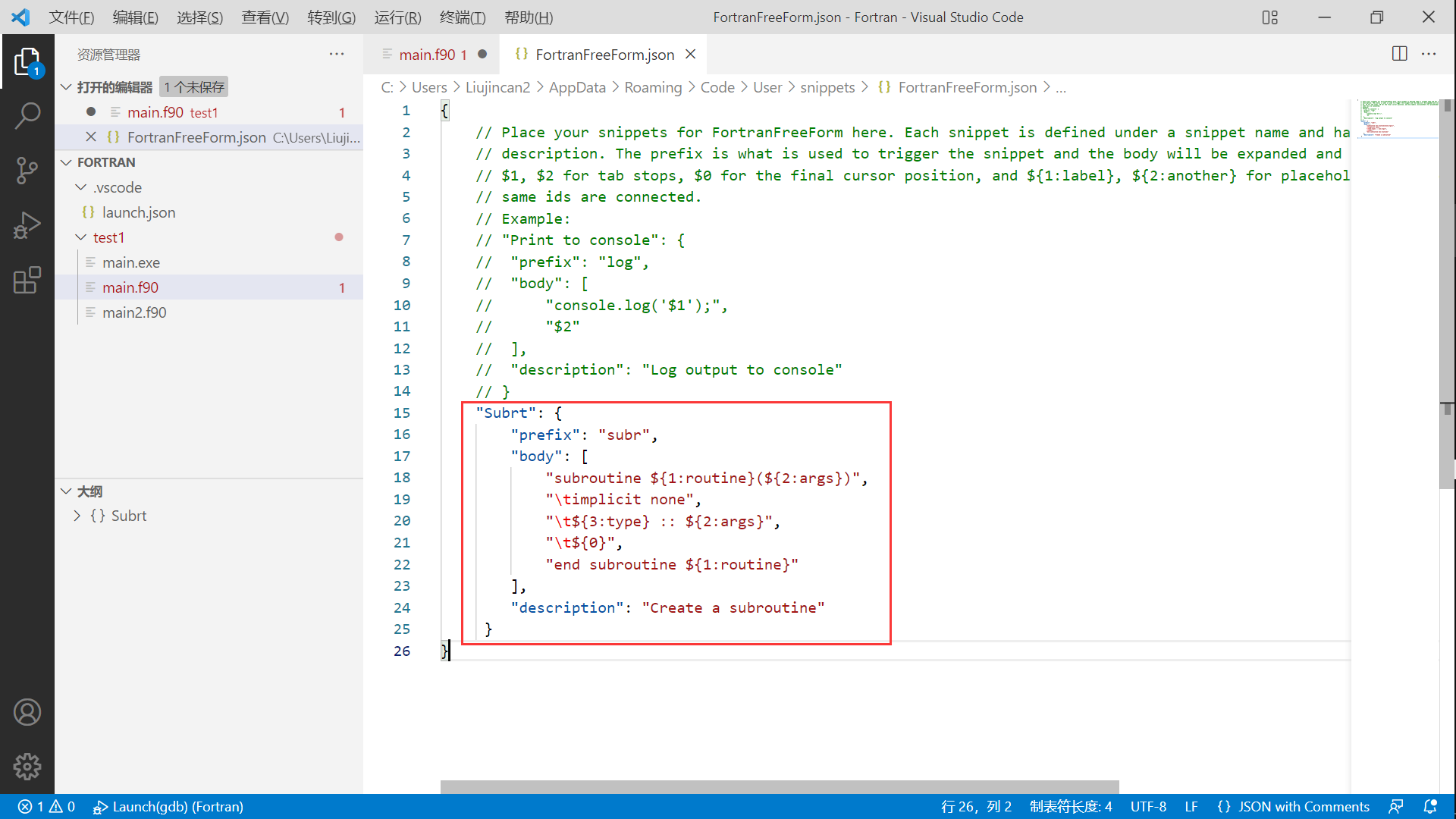The height and width of the screenshot is (819, 1456).
Task: Open the Run and Debug view
Action: [x=27, y=225]
